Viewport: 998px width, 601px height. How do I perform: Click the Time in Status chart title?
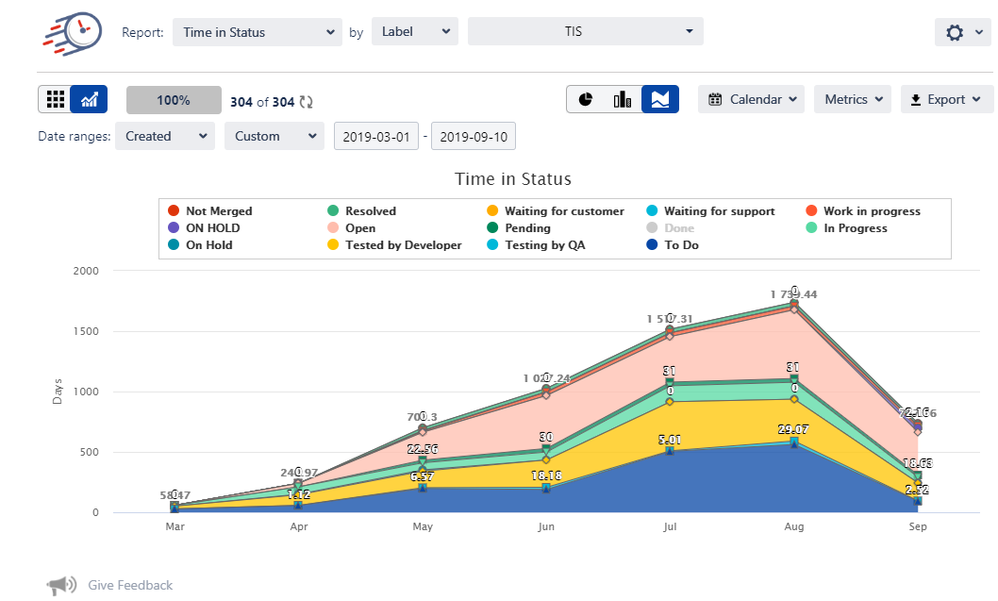513,179
